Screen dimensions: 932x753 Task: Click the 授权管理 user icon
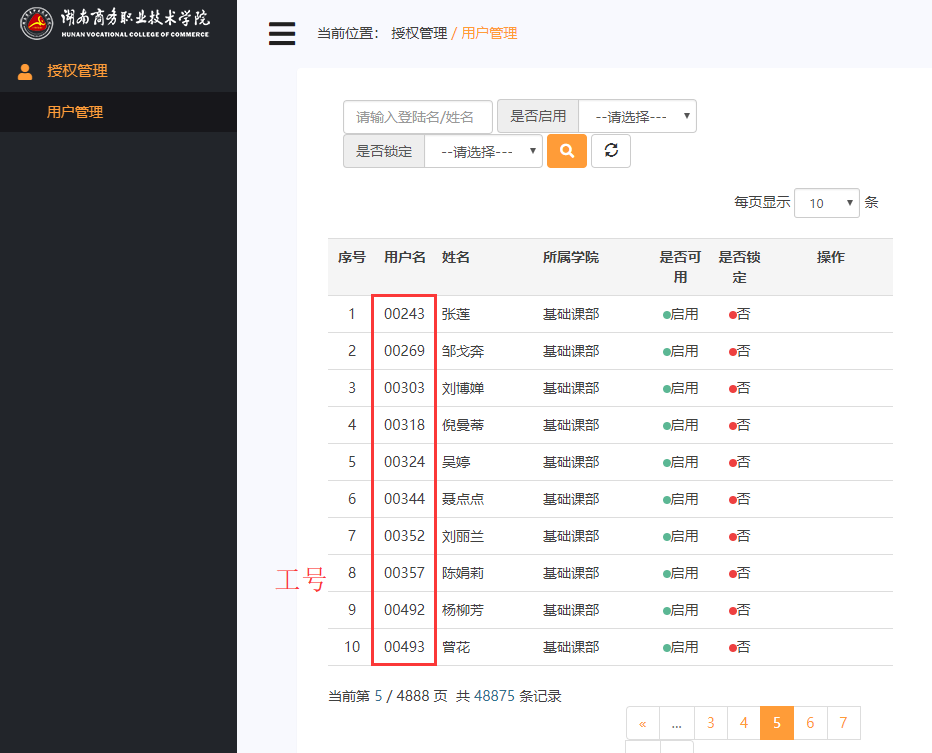pos(25,71)
